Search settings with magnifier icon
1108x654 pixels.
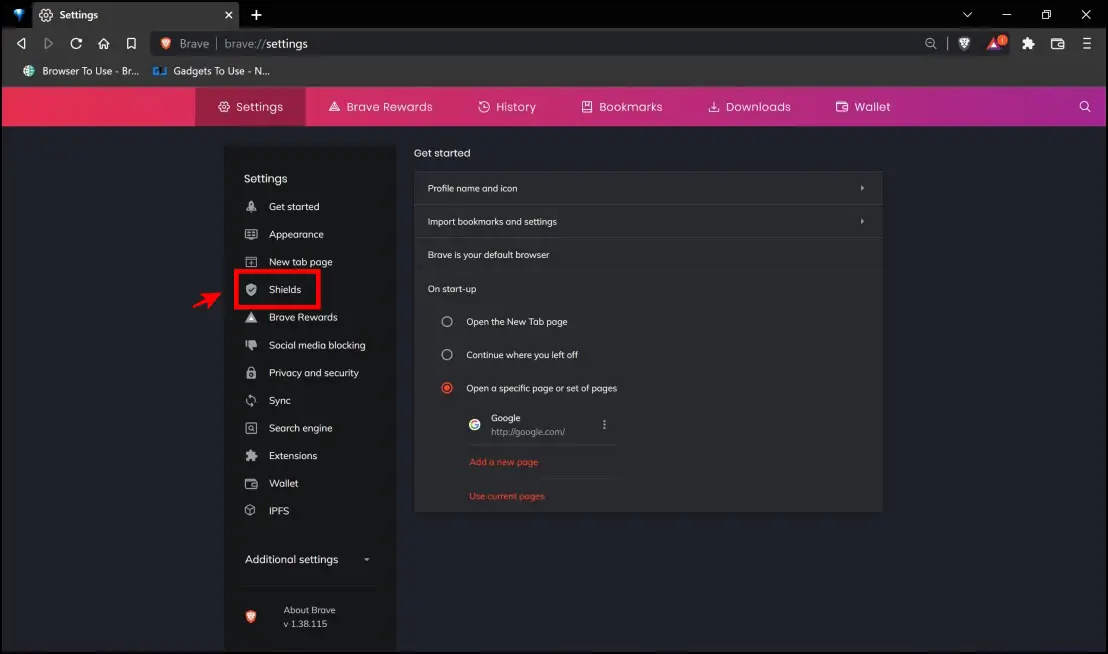pos(1085,107)
